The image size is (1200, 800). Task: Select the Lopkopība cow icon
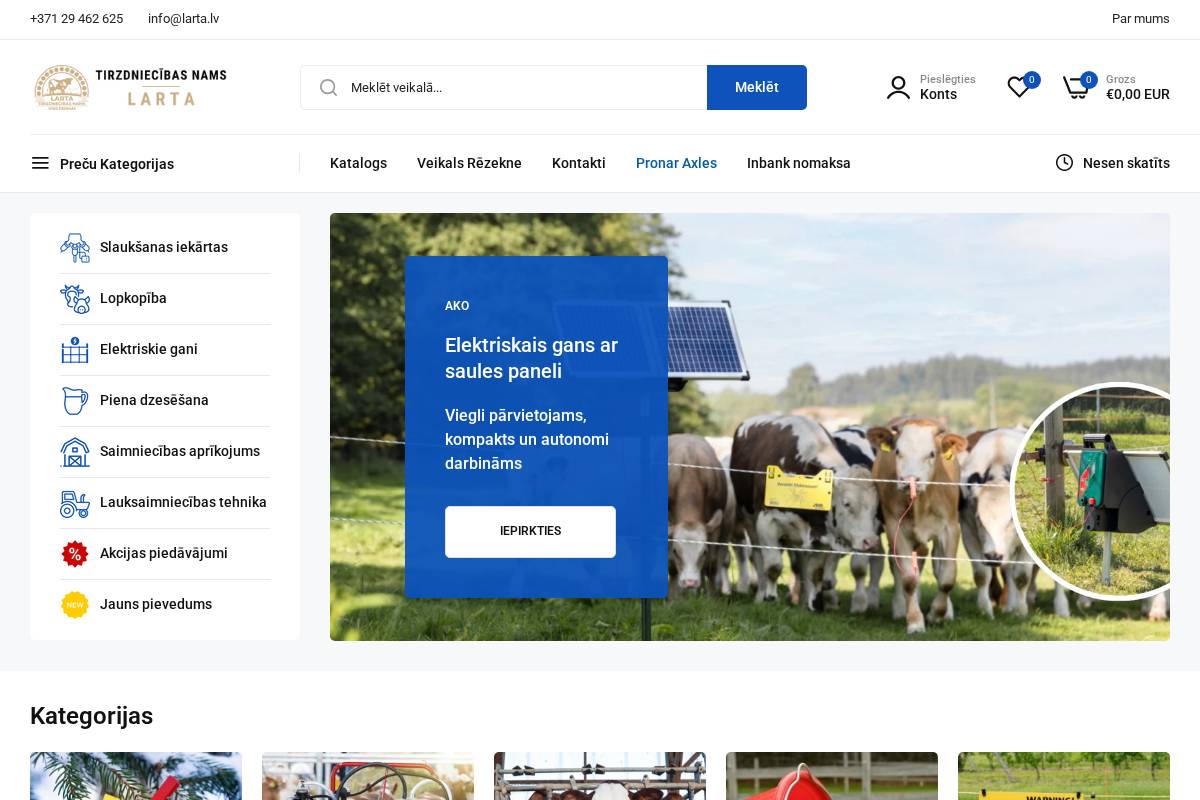coord(75,299)
